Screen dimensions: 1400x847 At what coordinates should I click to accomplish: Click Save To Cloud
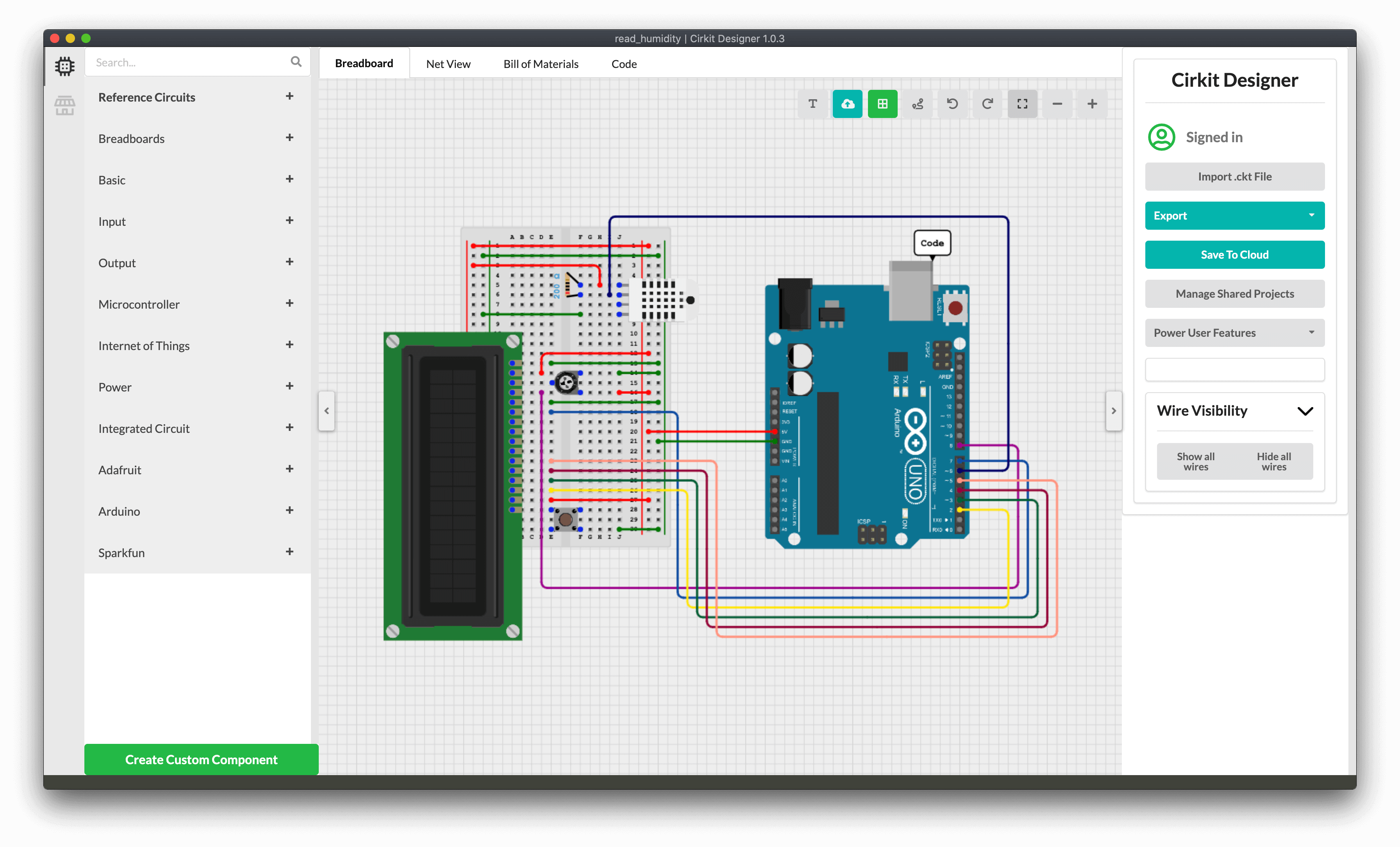[1234, 255]
